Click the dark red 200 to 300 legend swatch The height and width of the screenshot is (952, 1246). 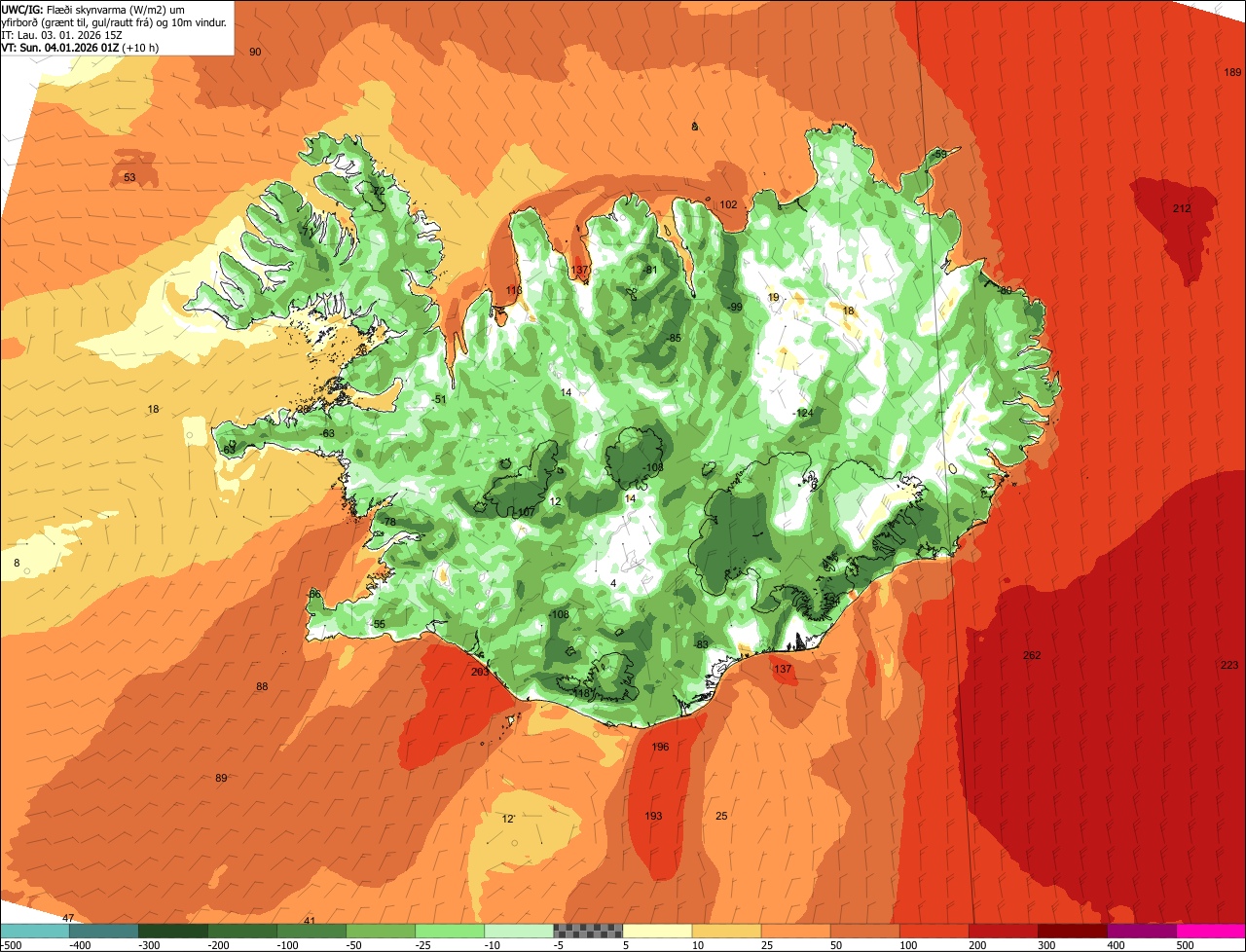coord(1003,932)
